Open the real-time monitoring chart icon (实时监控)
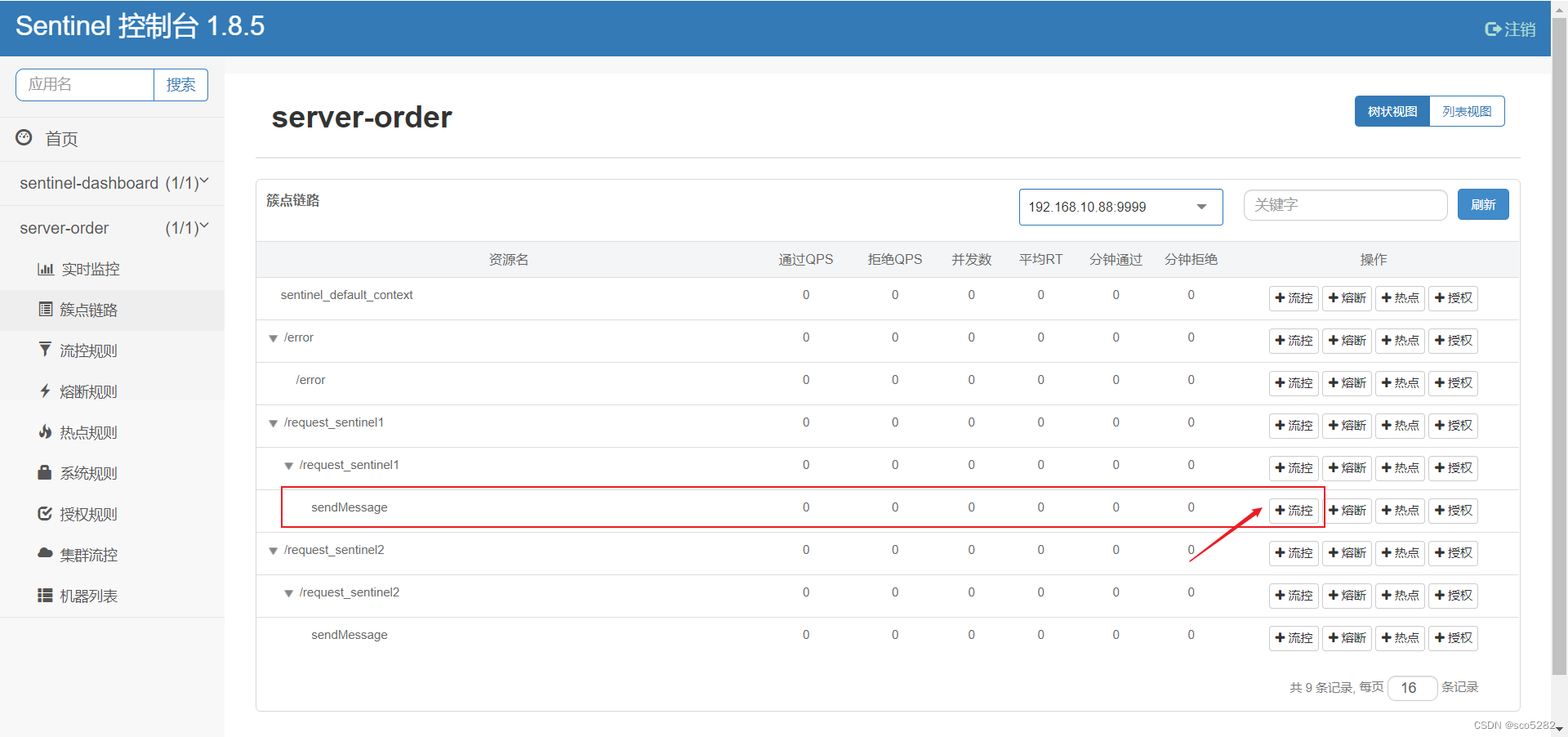1568x737 pixels. [x=46, y=269]
